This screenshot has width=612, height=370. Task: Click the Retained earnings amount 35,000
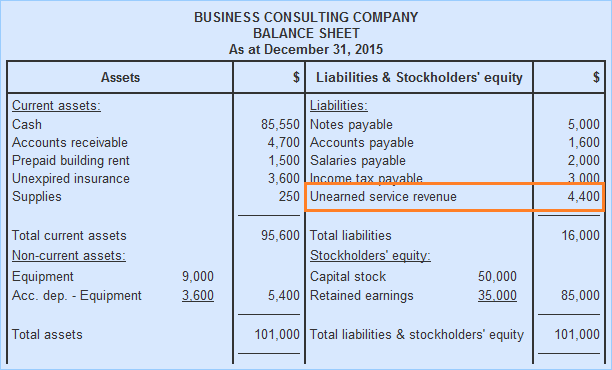pos(497,295)
